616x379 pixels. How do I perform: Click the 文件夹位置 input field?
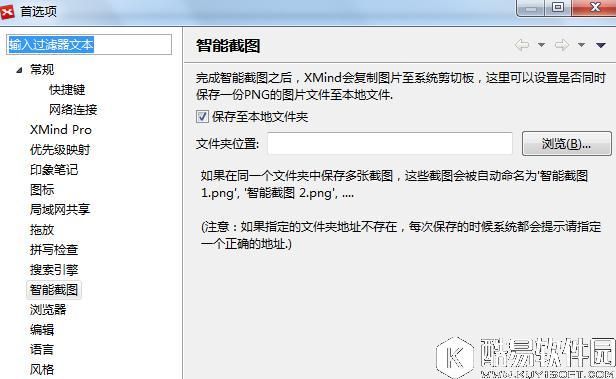click(390, 144)
